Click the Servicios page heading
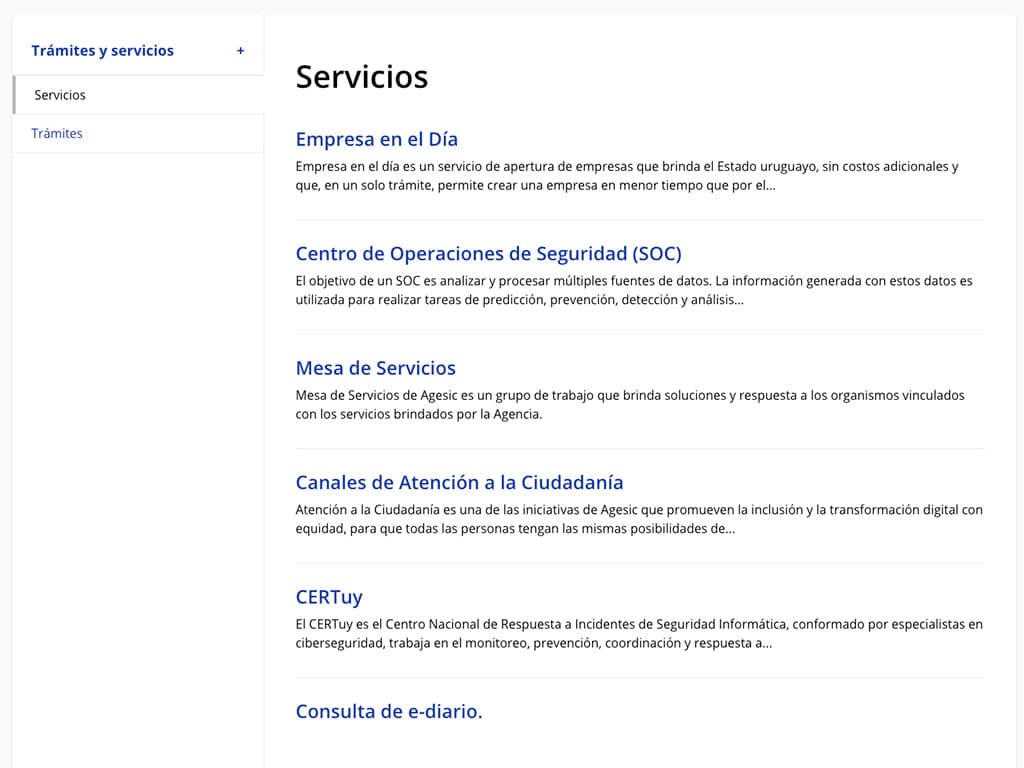 (362, 76)
